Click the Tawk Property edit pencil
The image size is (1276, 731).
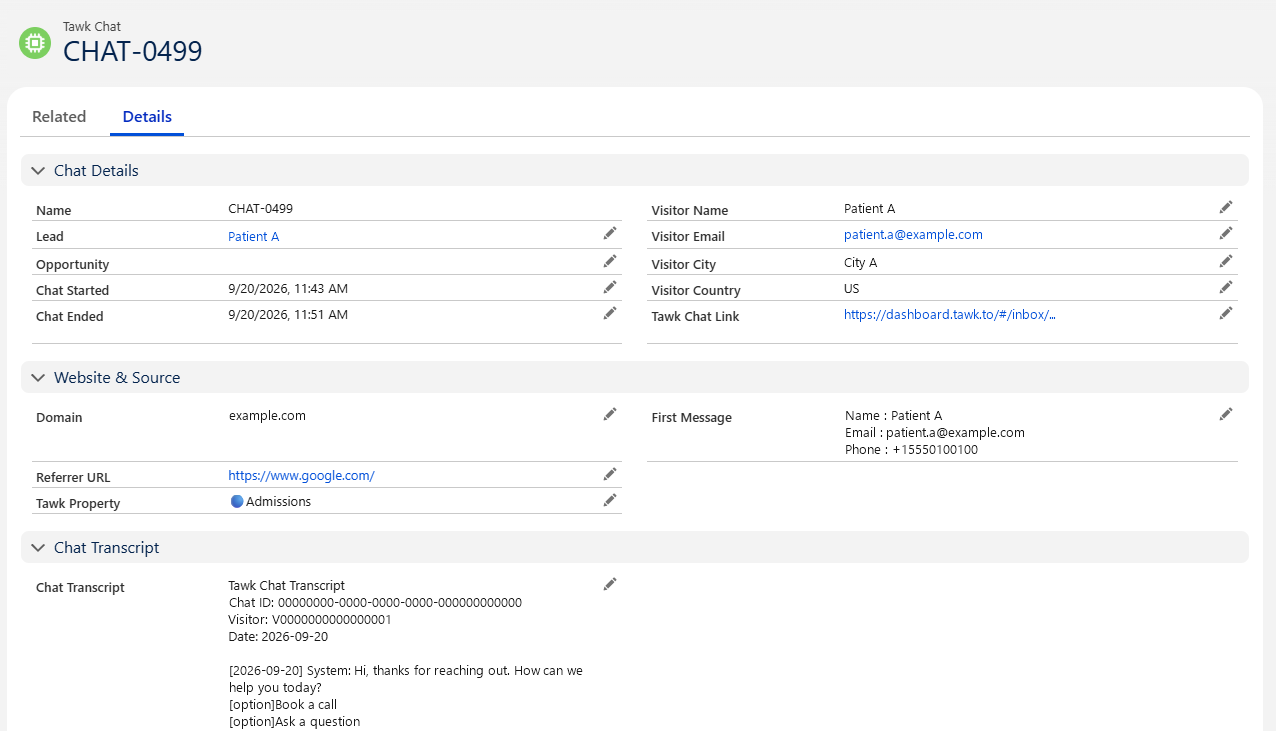point(610,500)
